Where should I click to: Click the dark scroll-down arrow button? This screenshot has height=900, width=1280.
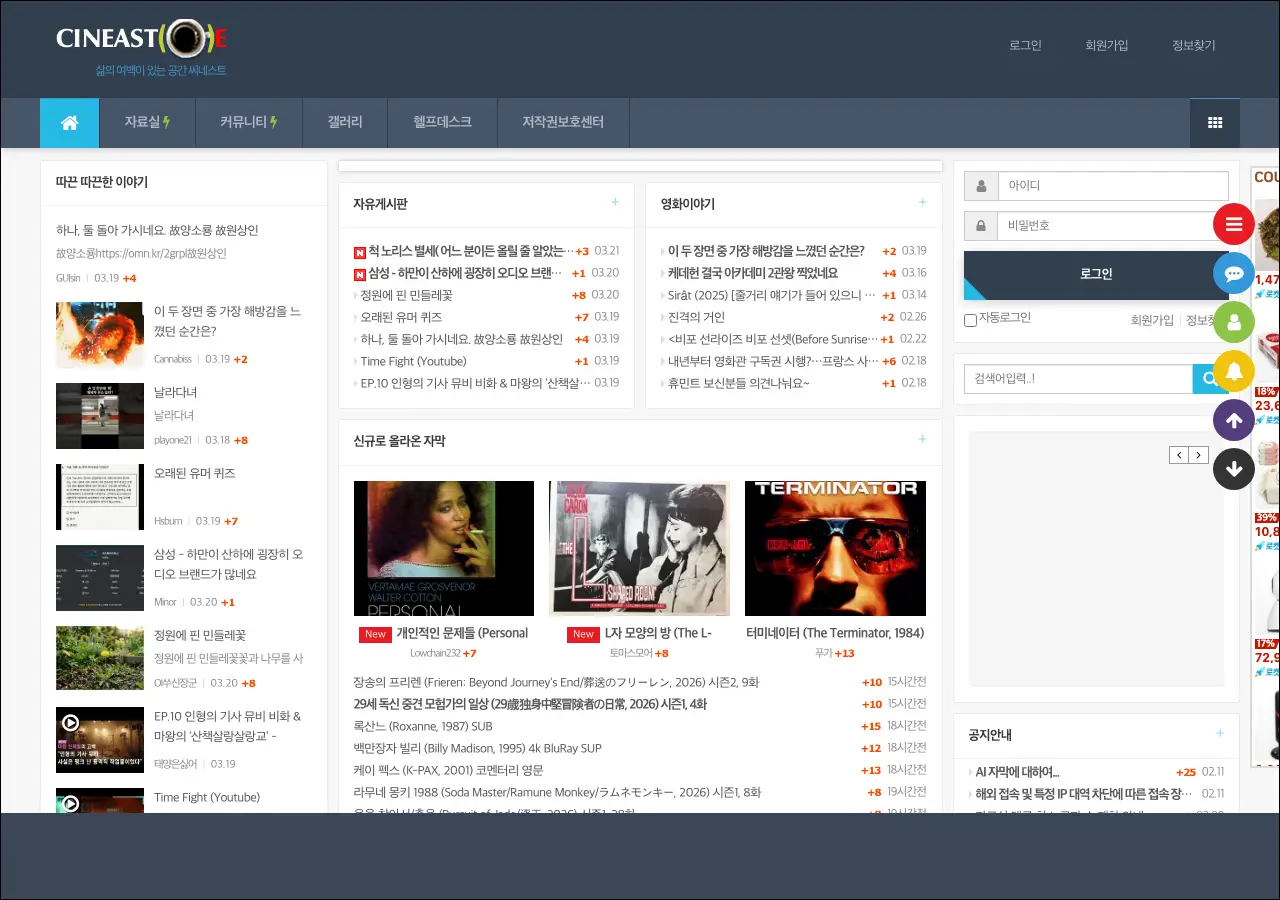click(1233, 468)
